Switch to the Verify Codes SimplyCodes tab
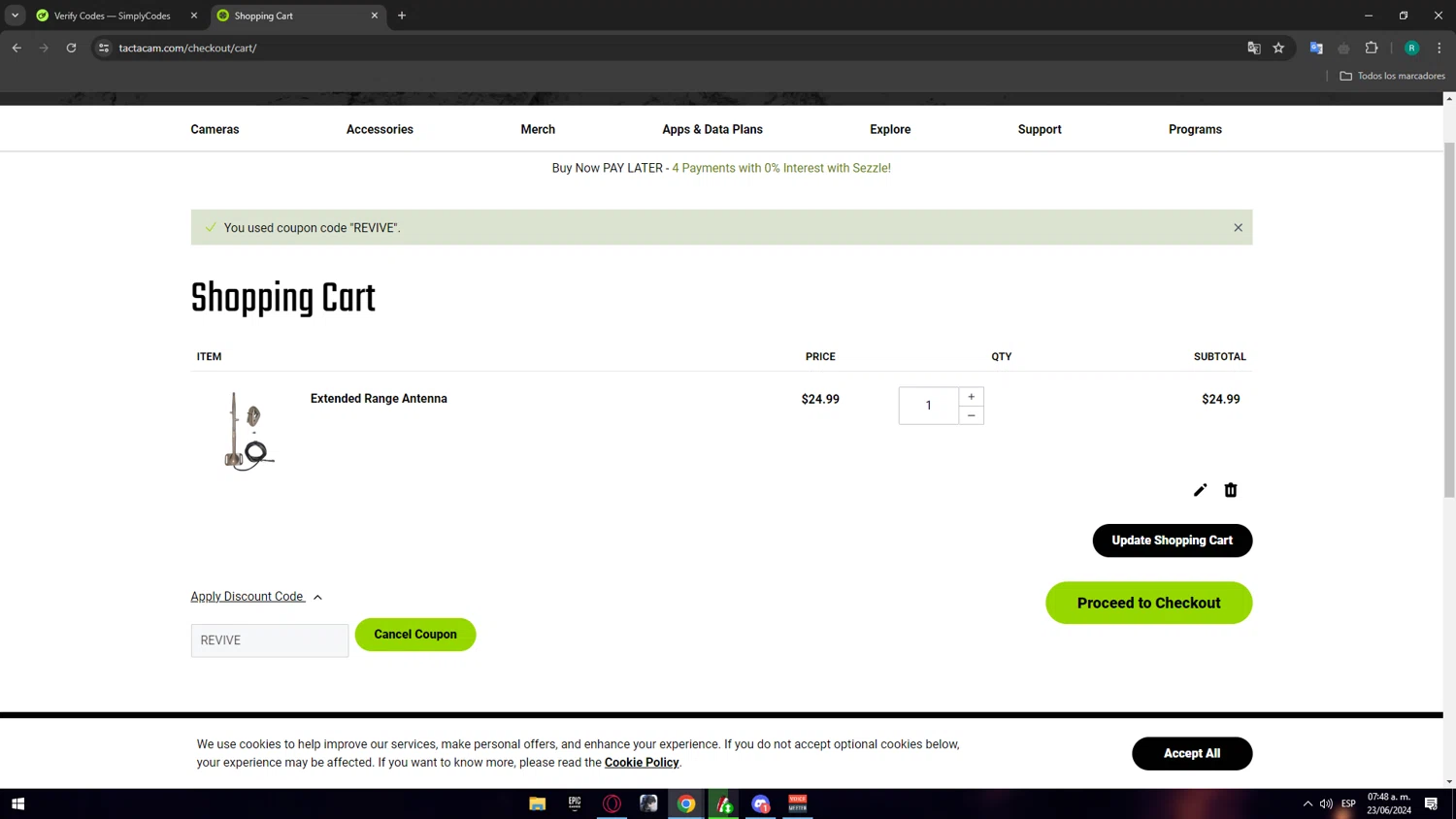This screenshot has width=1456, height=819. pos(112,16)
